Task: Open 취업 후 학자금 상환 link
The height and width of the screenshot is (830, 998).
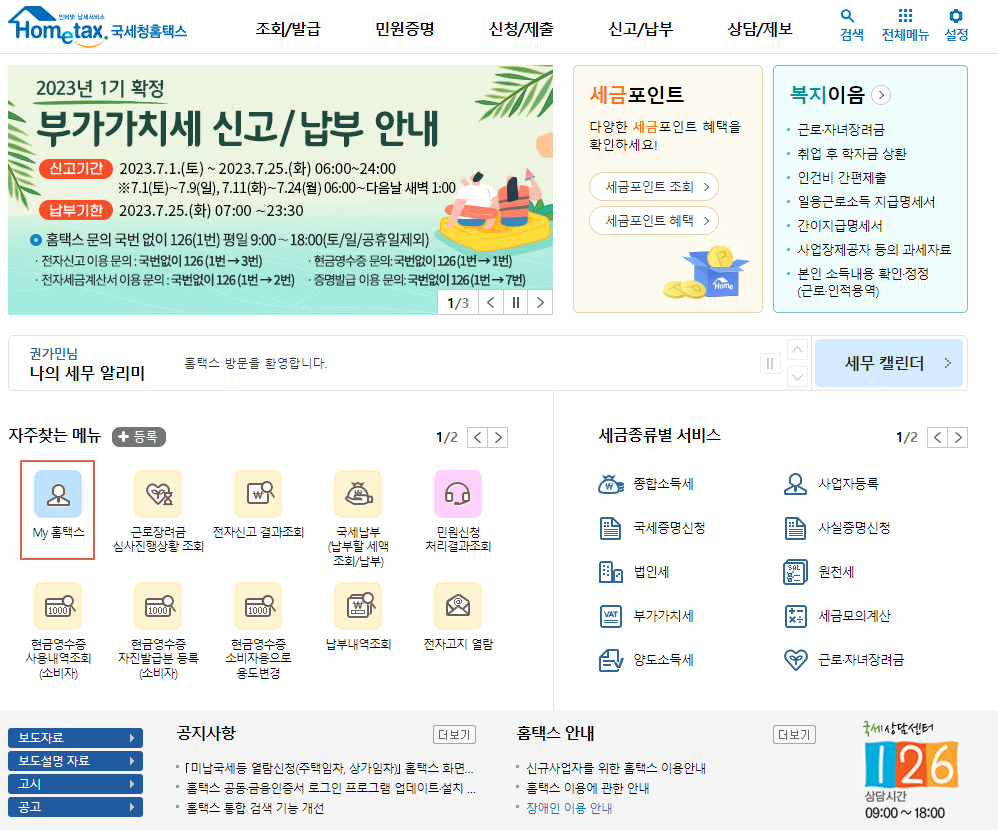Action: 852,153
